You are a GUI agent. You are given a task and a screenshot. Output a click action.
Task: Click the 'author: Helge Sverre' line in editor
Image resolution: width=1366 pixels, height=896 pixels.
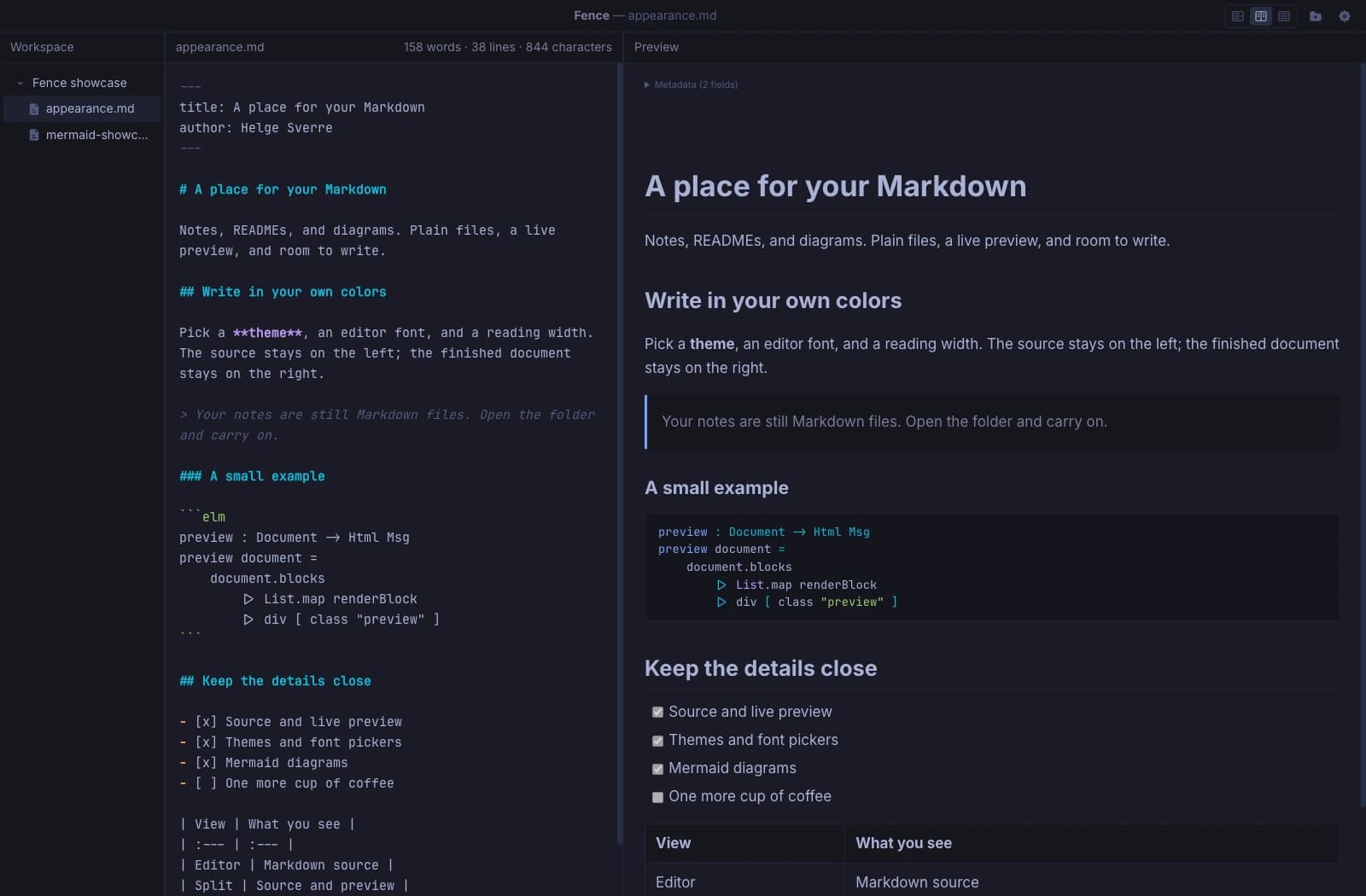256,128
